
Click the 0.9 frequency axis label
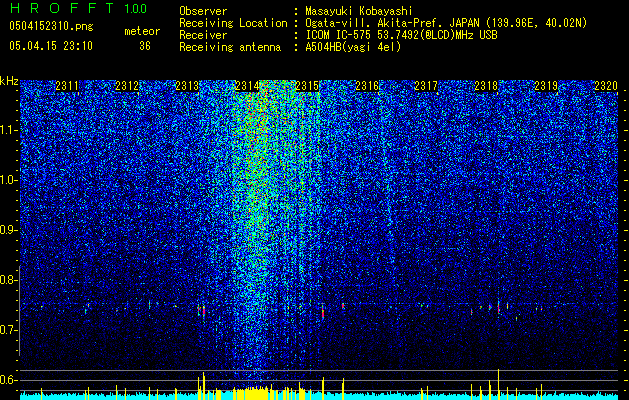click(9, 230)
